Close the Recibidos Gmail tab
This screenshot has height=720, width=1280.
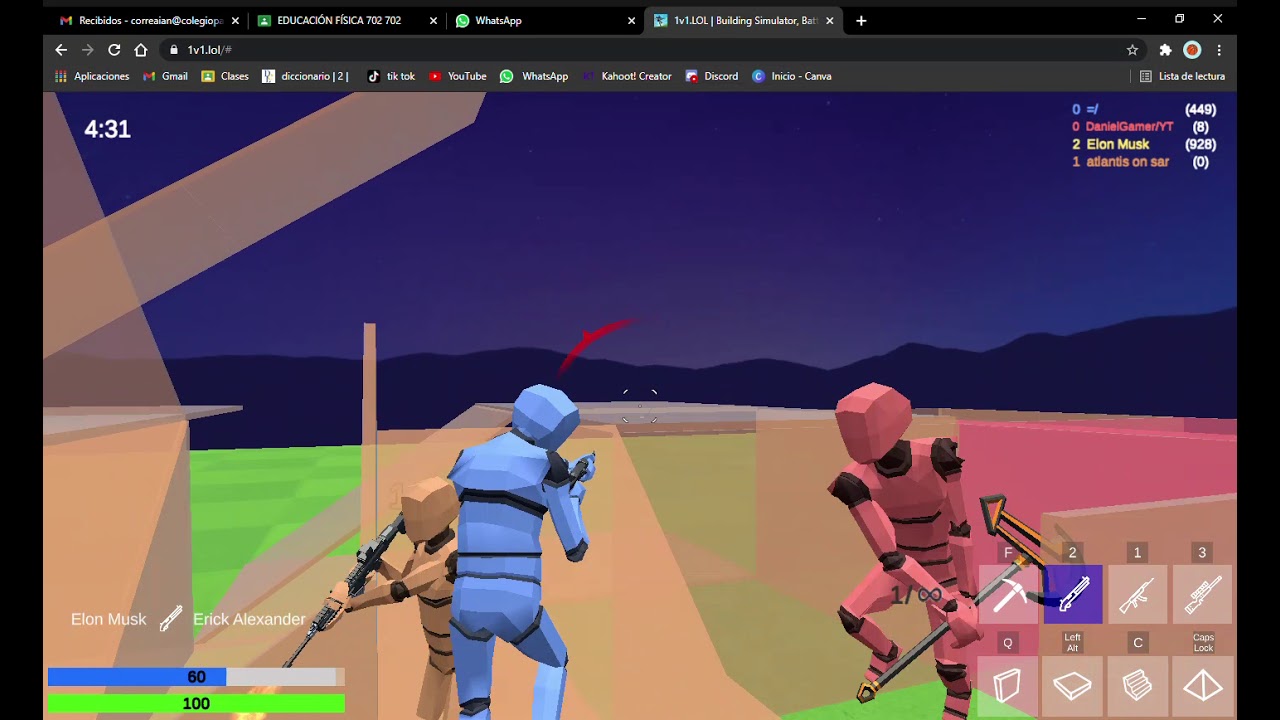[x=235, y=20]
